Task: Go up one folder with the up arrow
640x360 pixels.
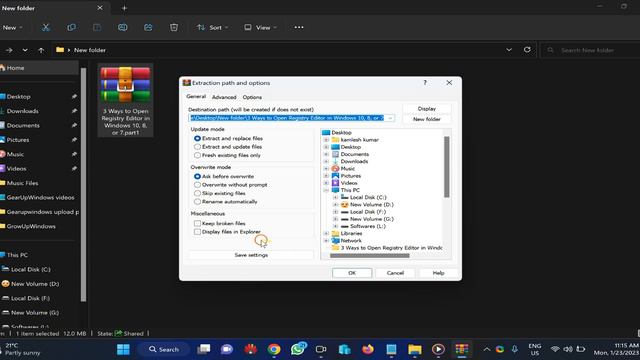Action: click(41, 50)
